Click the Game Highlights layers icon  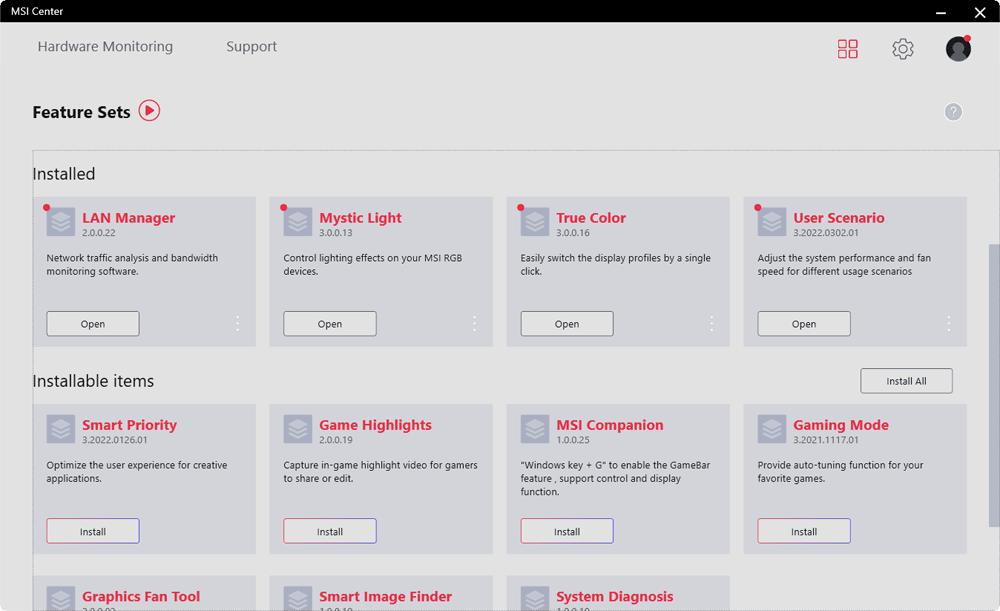pos(298,429)
